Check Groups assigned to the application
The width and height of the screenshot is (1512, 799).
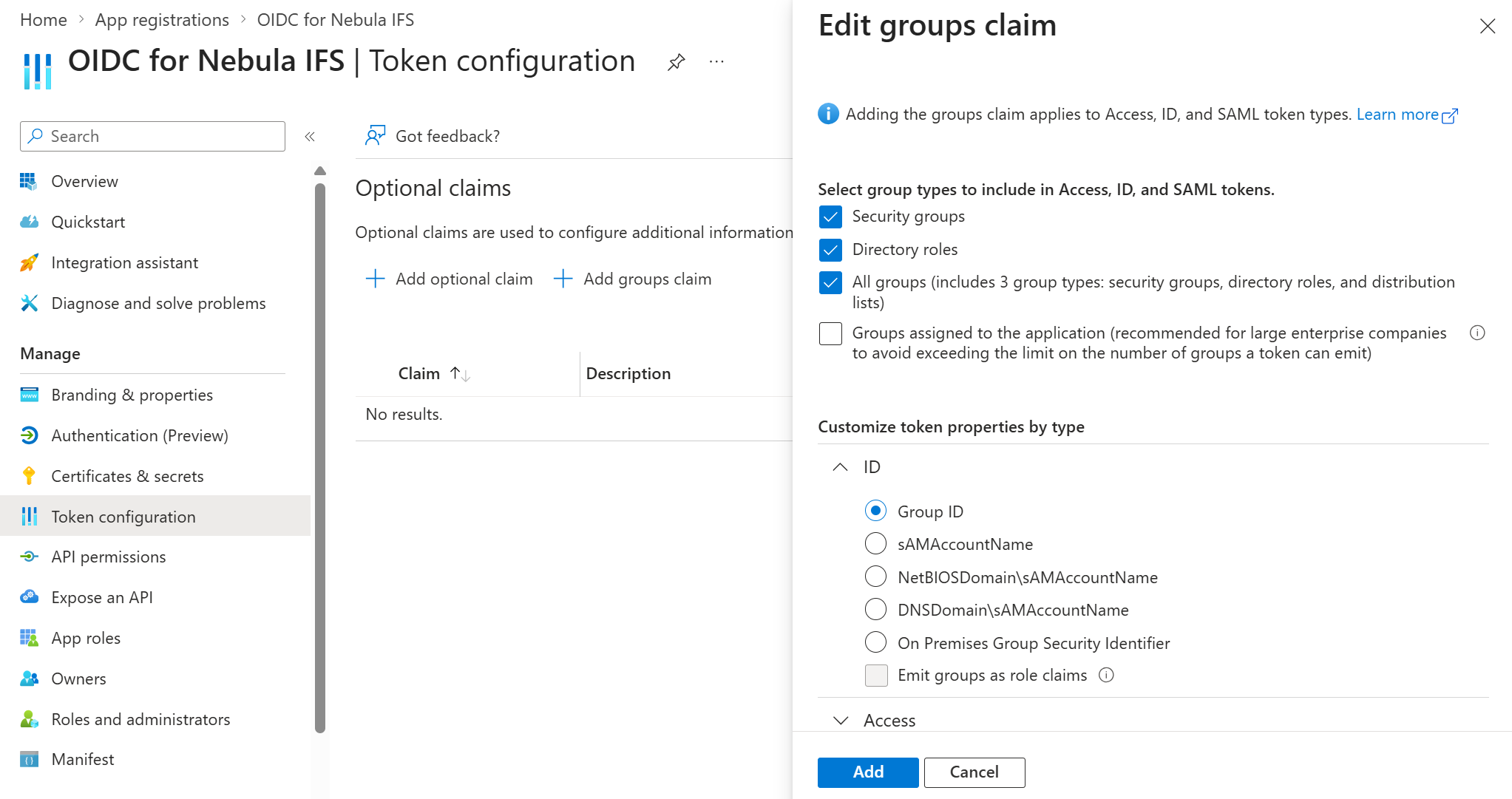(830, 333)
